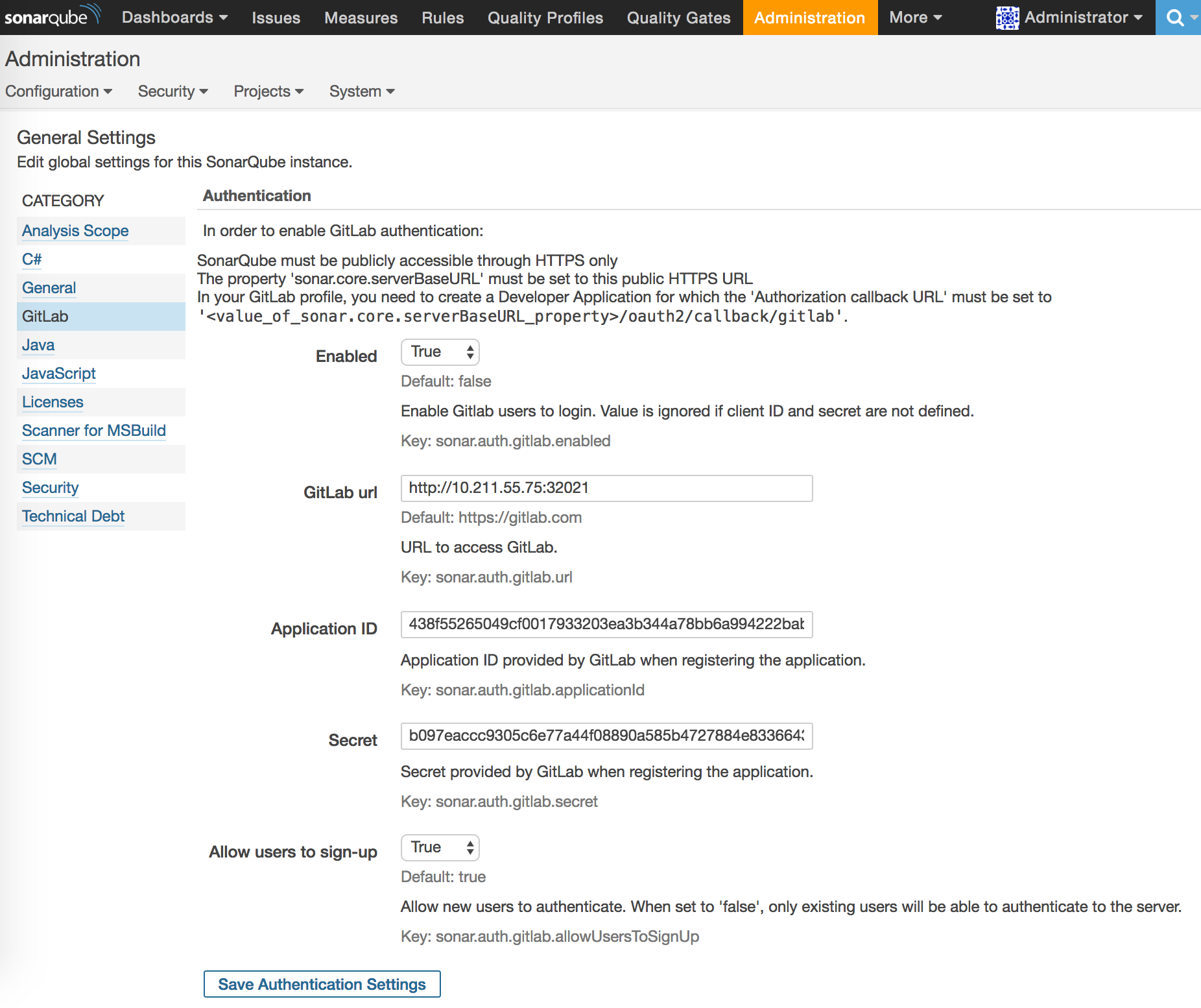Click the Secret input field

tap(606, 736)
